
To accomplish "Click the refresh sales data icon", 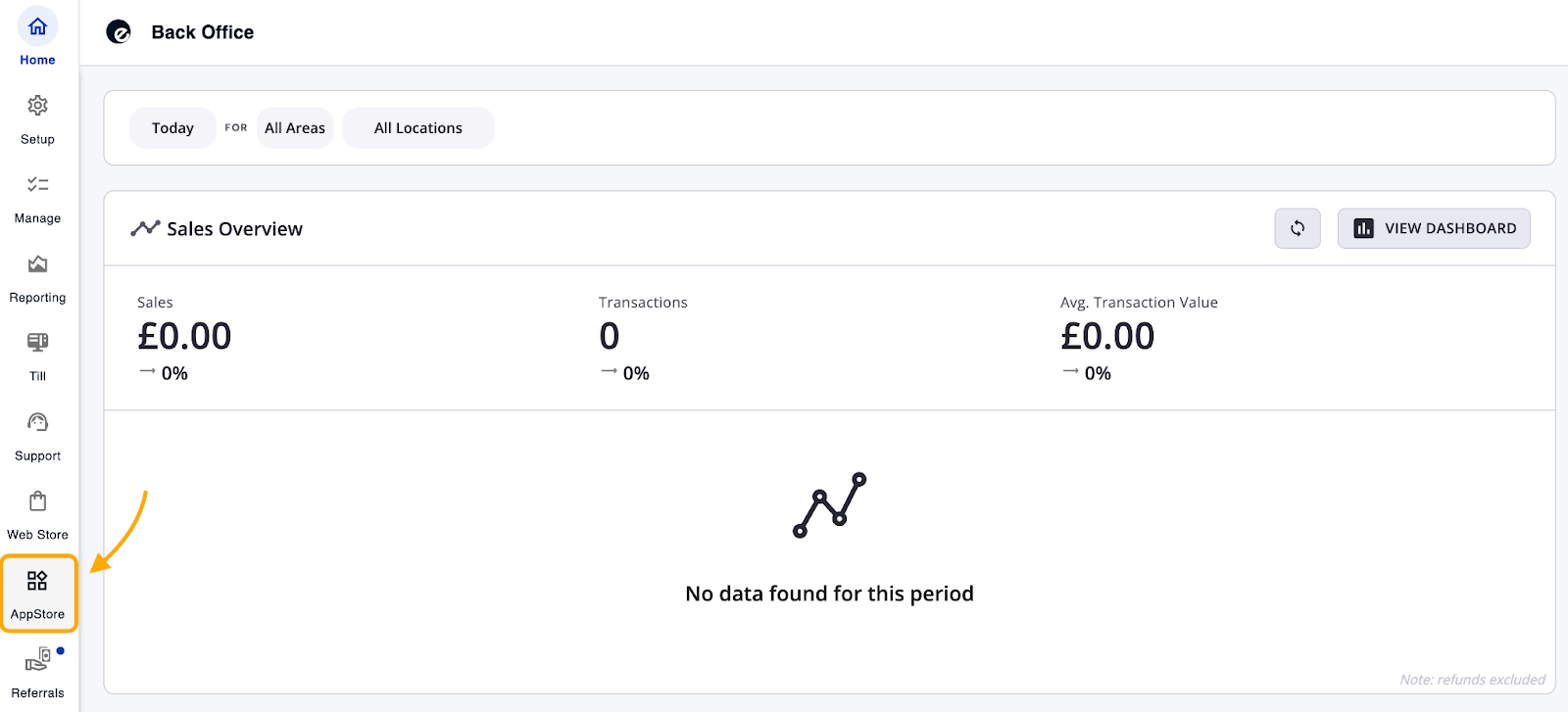I will (x=1298, y=228).
